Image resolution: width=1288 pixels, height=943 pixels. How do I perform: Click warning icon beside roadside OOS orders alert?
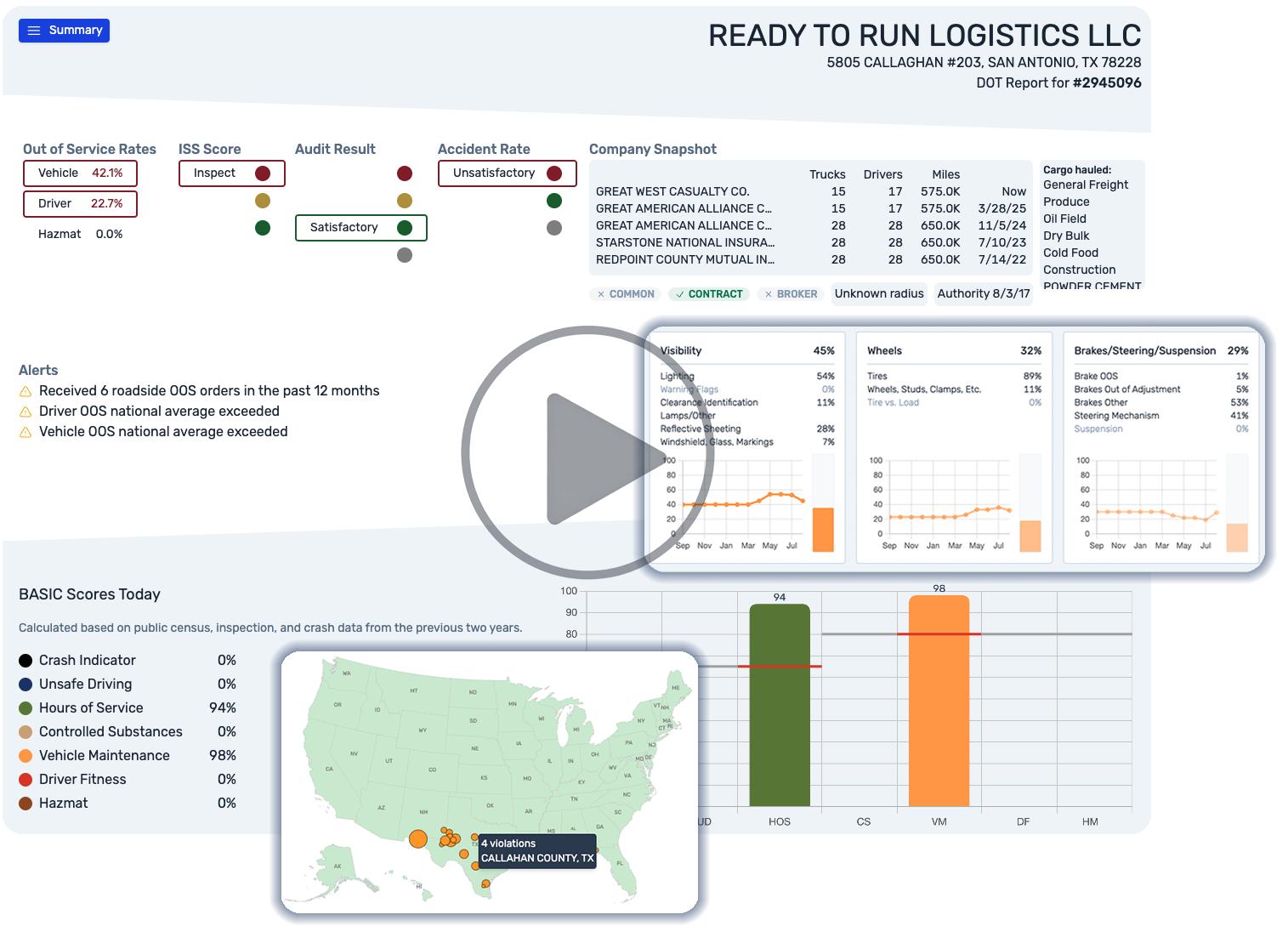[x=26, y=391]
